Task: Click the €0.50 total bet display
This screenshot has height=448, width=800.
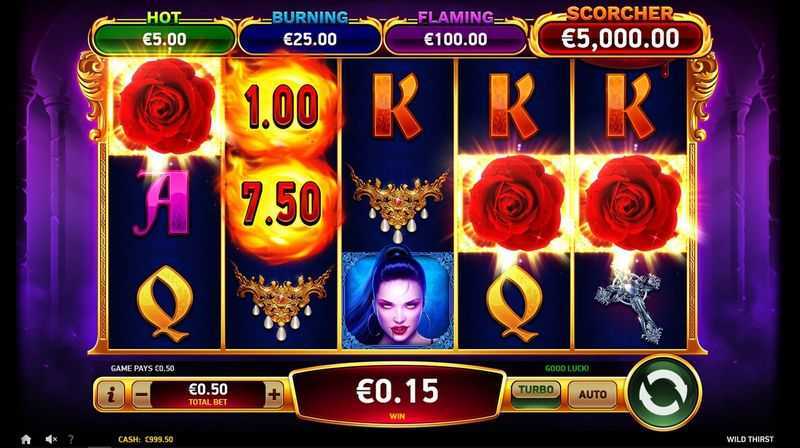Action: click(x=208, y=394)
